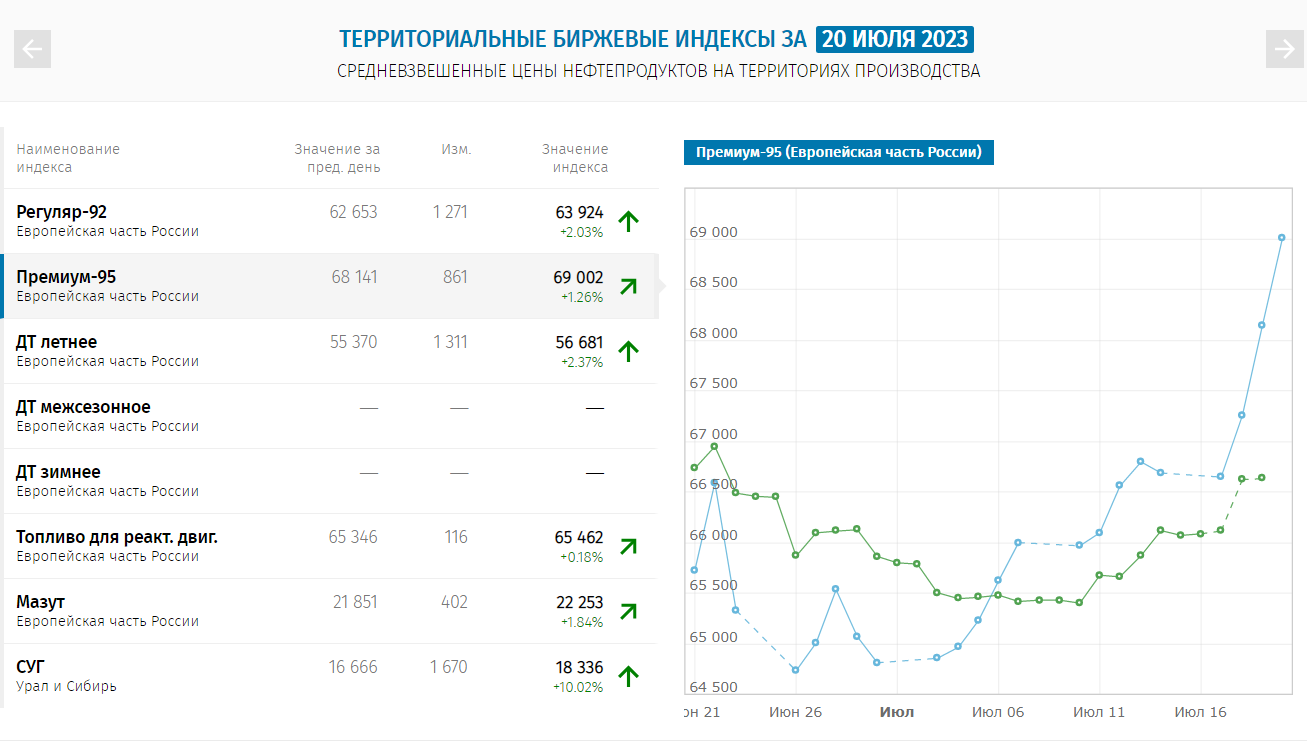Click the diagonal arrow beside Премиум-95

tap(628, 286)
